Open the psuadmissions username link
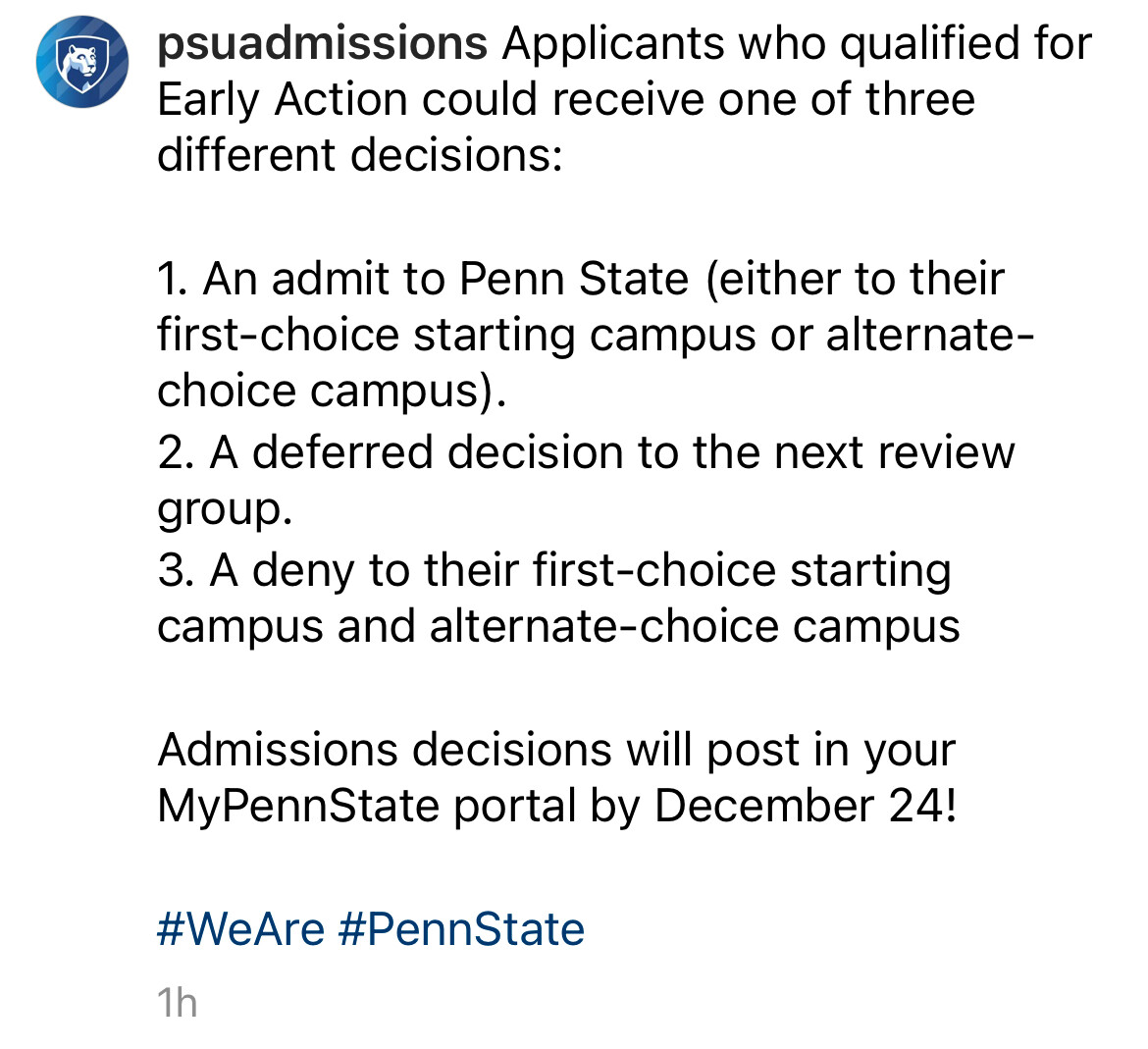Image resolution: width=1148 pixels, height=1049 pixels. [322, 44]
